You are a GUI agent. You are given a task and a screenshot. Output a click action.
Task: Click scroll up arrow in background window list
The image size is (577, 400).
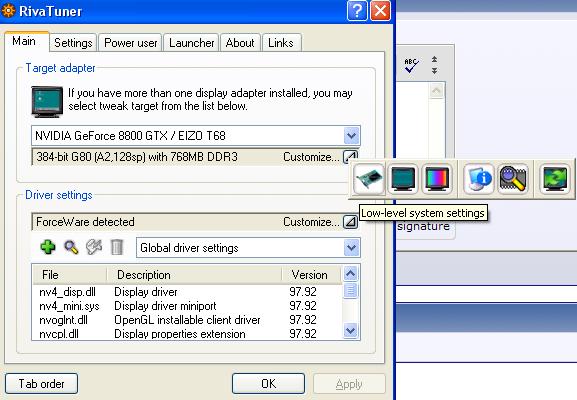pos(436,91)
